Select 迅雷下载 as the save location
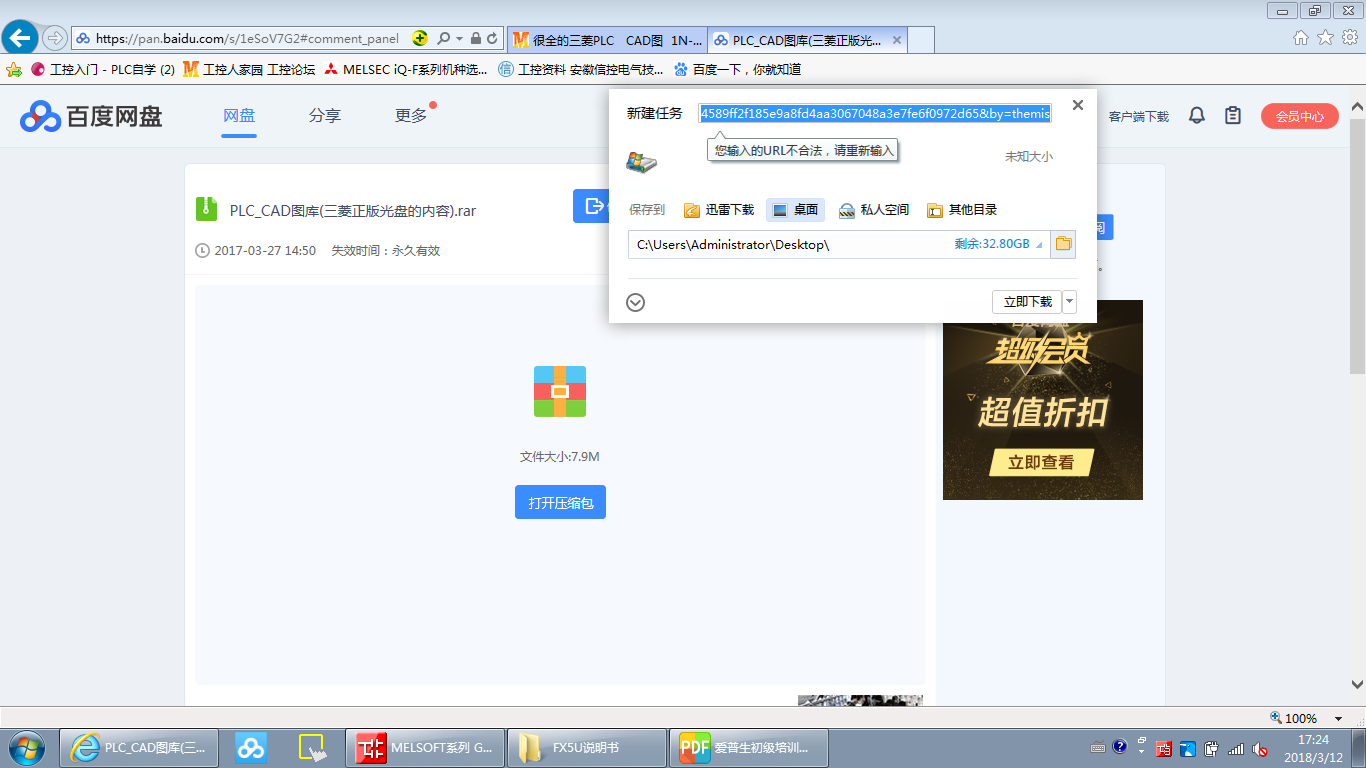The height and width of the screenshot is (768, 1366). [719, 210]
